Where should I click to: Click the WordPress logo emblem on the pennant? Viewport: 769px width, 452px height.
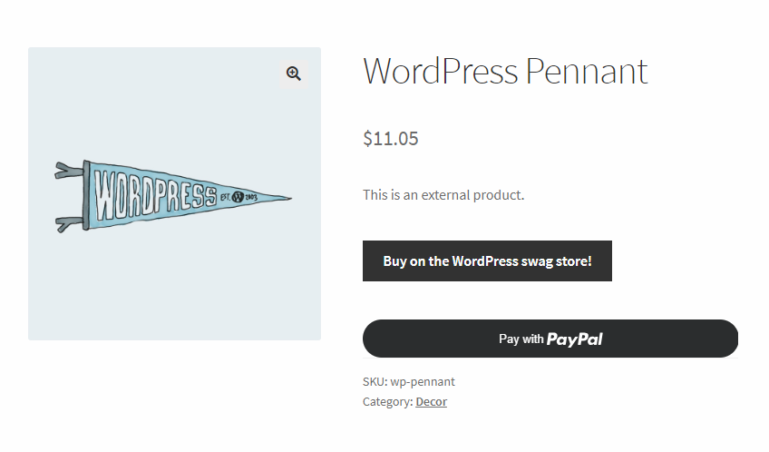[x=237, y=196]
